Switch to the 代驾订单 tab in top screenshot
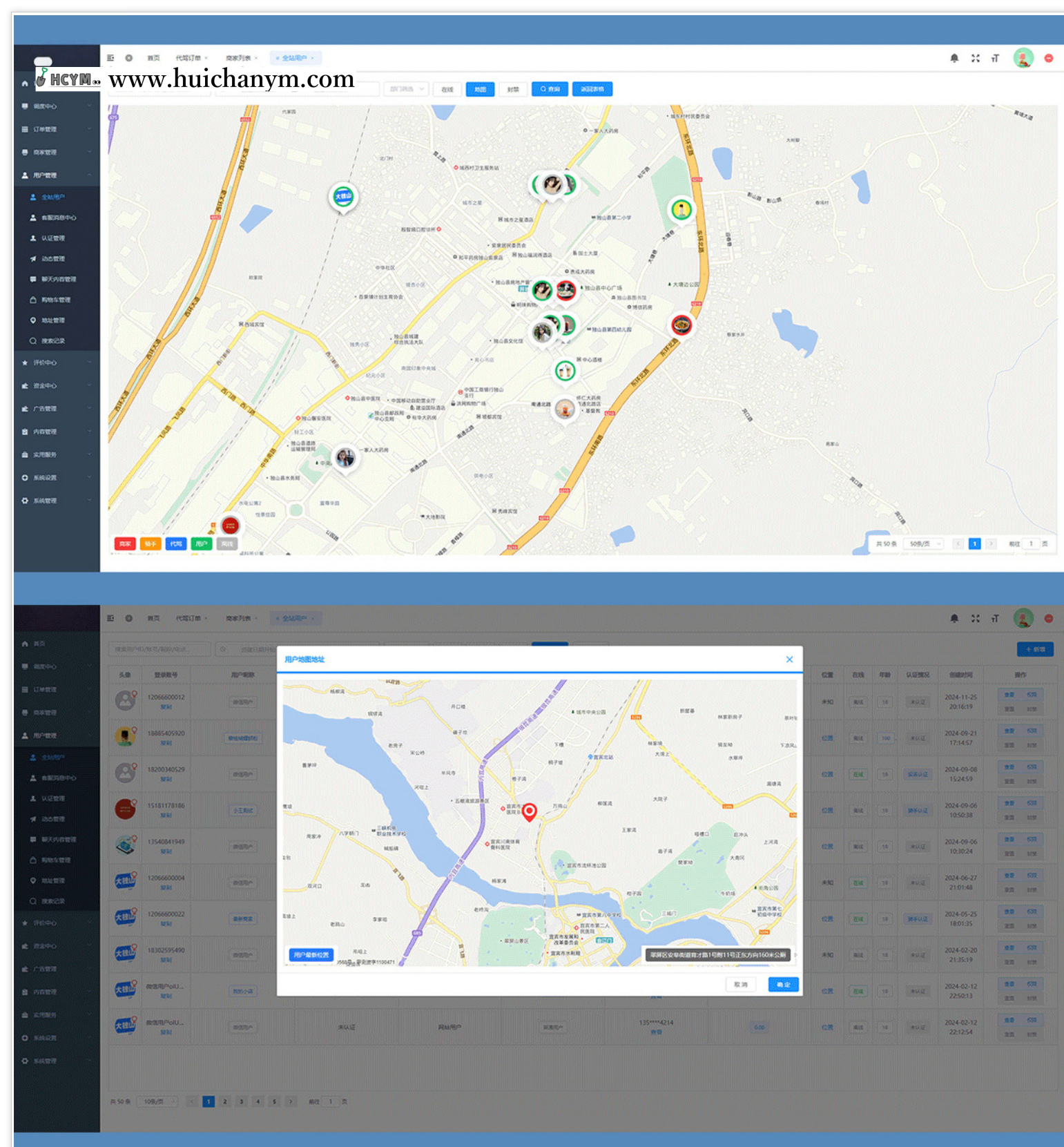This screenshot has width=1064, height=1147. tap(191, 58)
